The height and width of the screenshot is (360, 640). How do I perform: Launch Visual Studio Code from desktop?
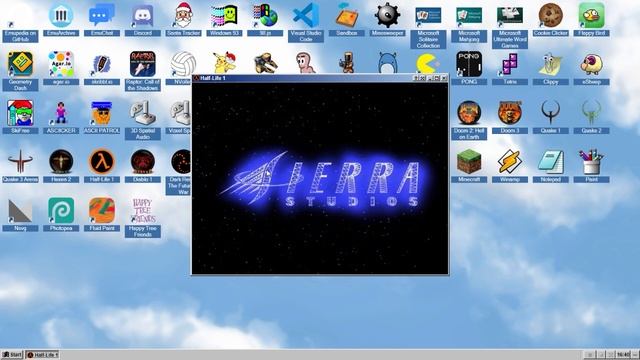[x=306, y=21]
